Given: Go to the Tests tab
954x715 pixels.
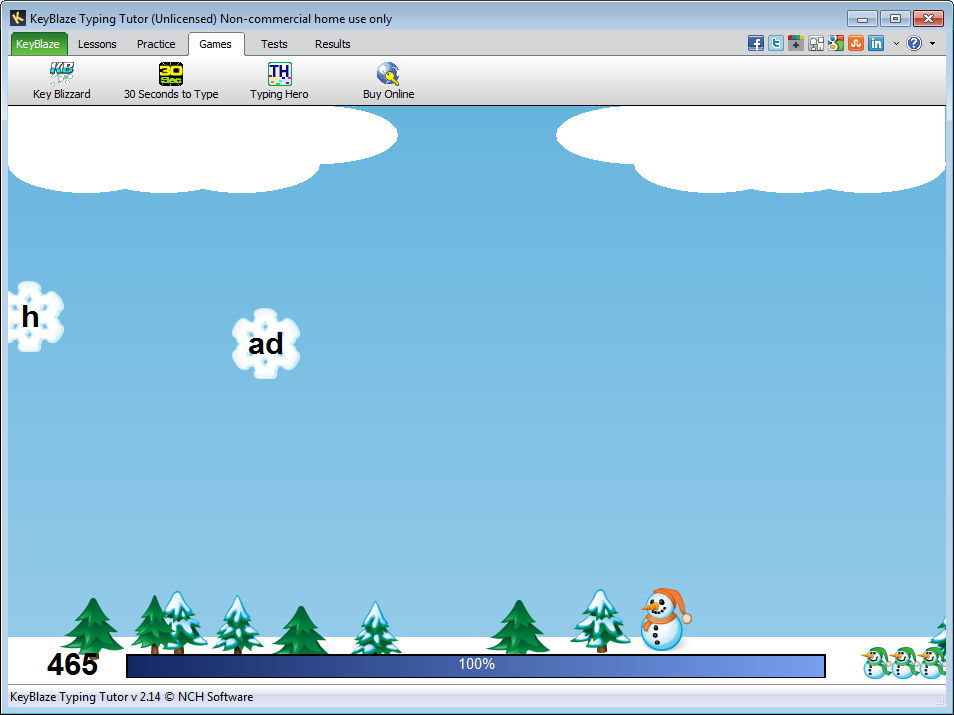Looking at the screenshot, I should (x=274, y=44).
